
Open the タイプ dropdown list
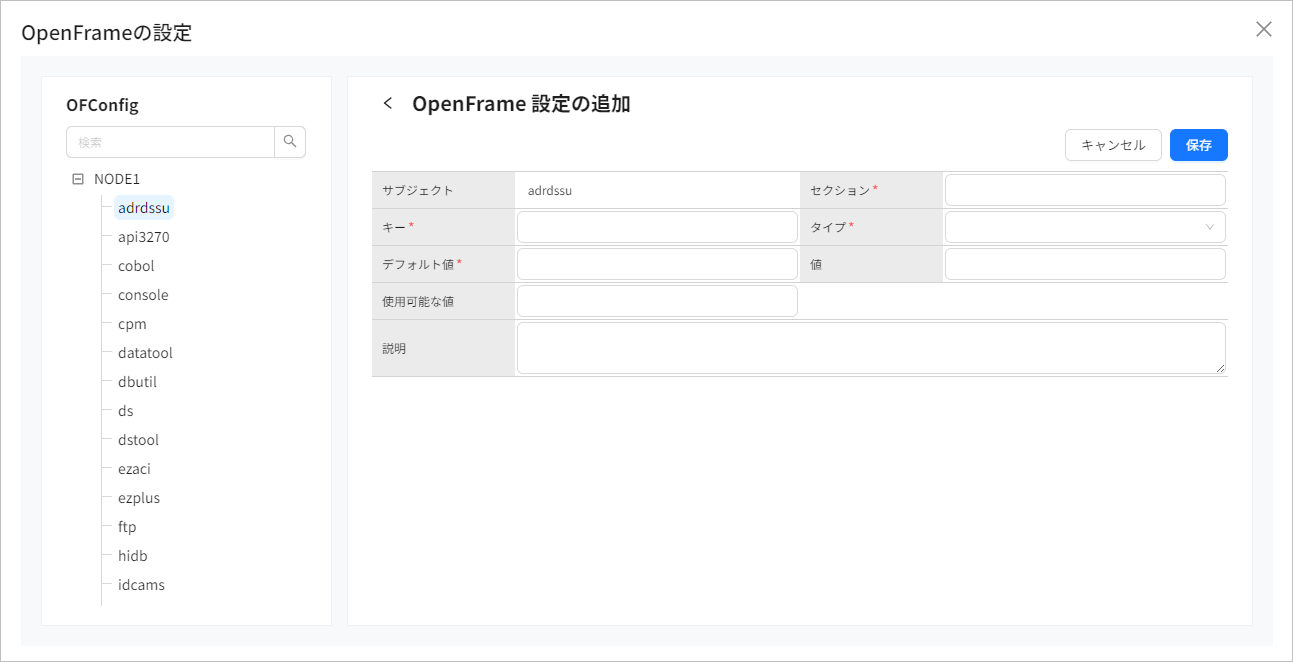coord(1084,226)
